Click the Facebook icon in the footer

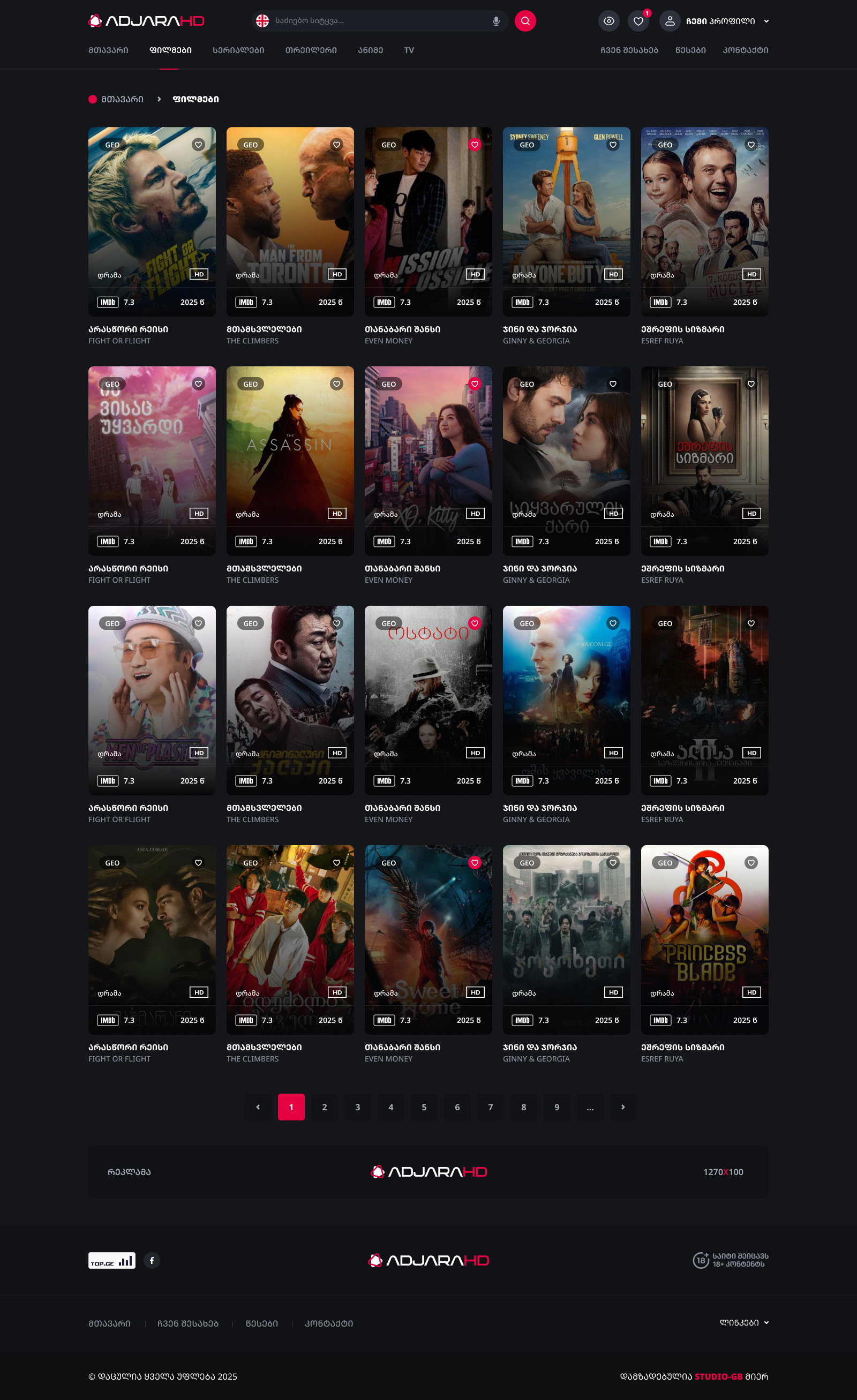pyautogui.click(x=152, y=1260)
